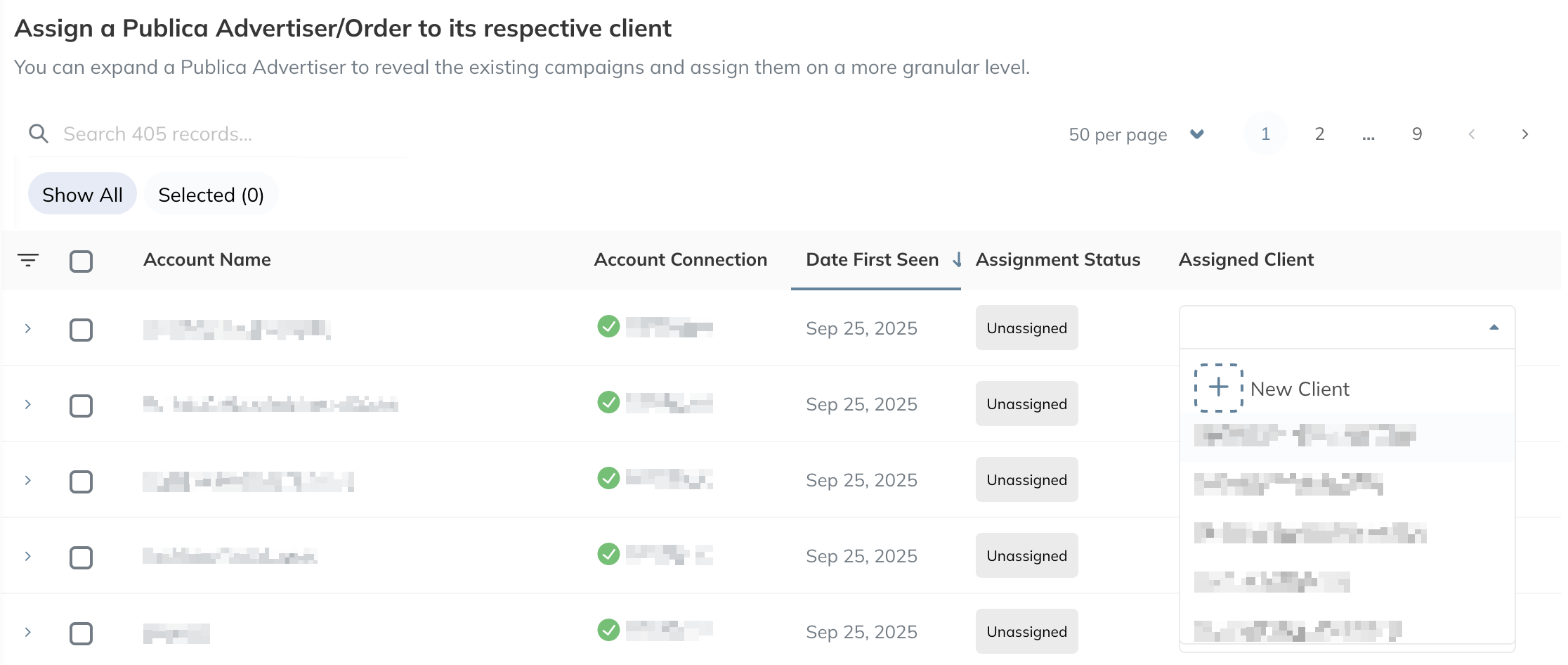Expand the second advertiser row
This screenshot has width=1568, height=665.
click(28, 404)
